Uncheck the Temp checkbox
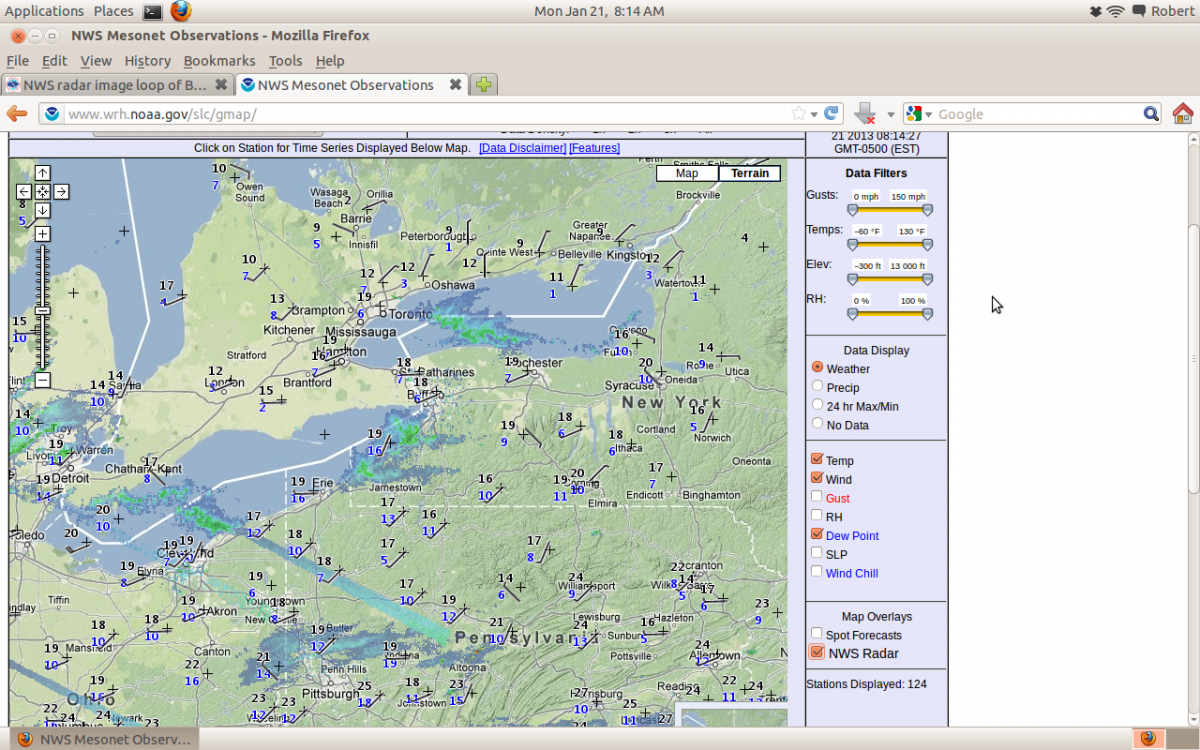Image resolution: width=1200 pixels, height=750 pixels. [x=817, y=460]
